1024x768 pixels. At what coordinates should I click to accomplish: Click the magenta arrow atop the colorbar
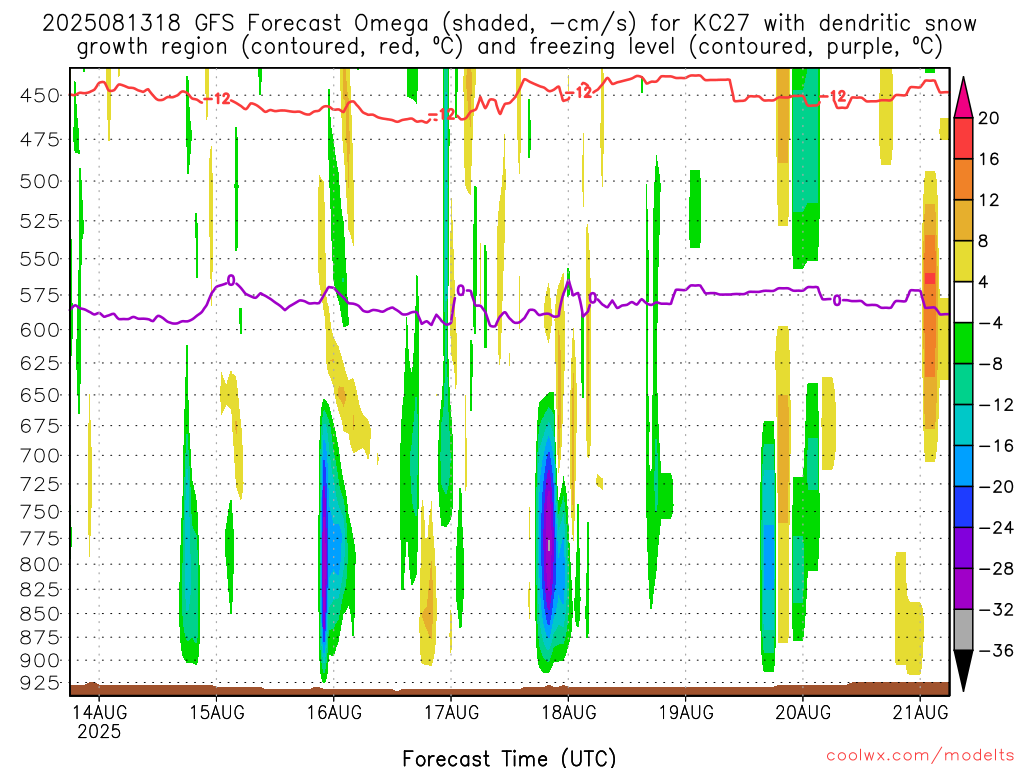pyautogui.click(x=963, y=99)
